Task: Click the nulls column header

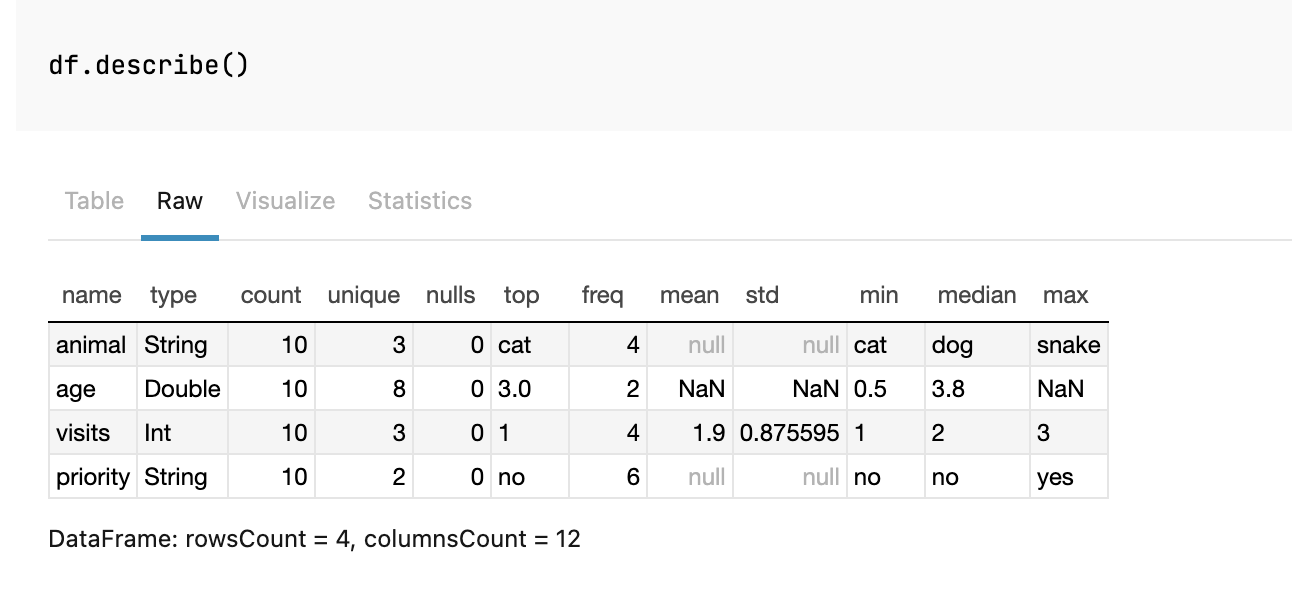Action: [450, 295]
